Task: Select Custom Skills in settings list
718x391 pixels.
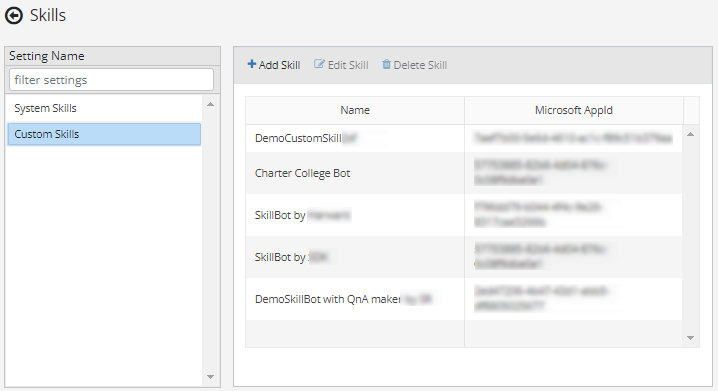Action: 104,134
